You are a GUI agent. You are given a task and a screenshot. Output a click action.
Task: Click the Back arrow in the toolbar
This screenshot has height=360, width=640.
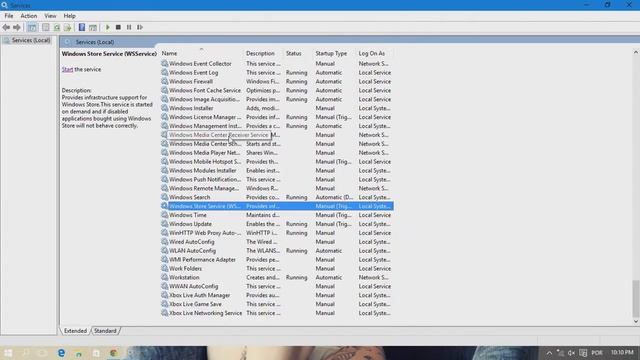(x=6, y=27)
